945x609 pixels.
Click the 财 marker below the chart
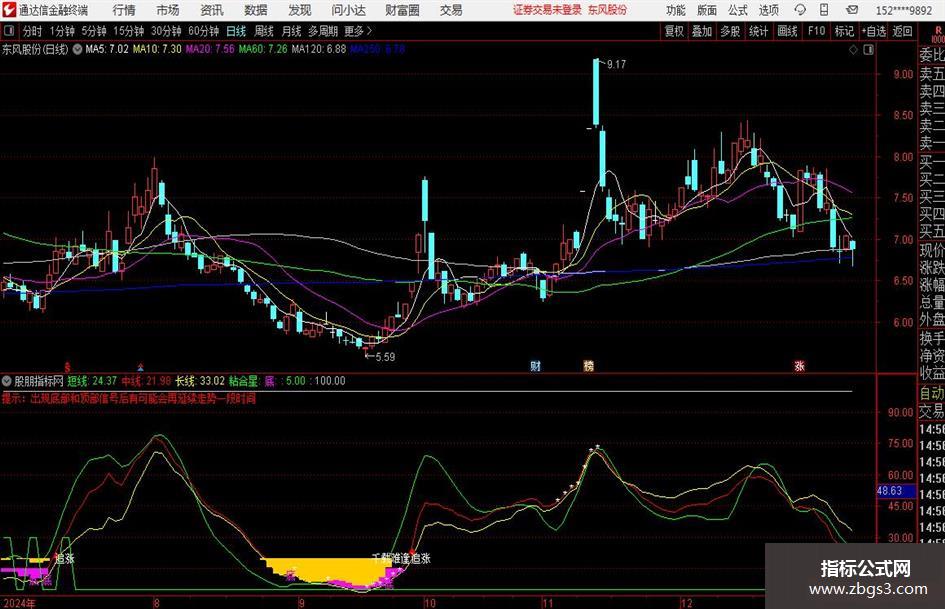click(535, 366)
